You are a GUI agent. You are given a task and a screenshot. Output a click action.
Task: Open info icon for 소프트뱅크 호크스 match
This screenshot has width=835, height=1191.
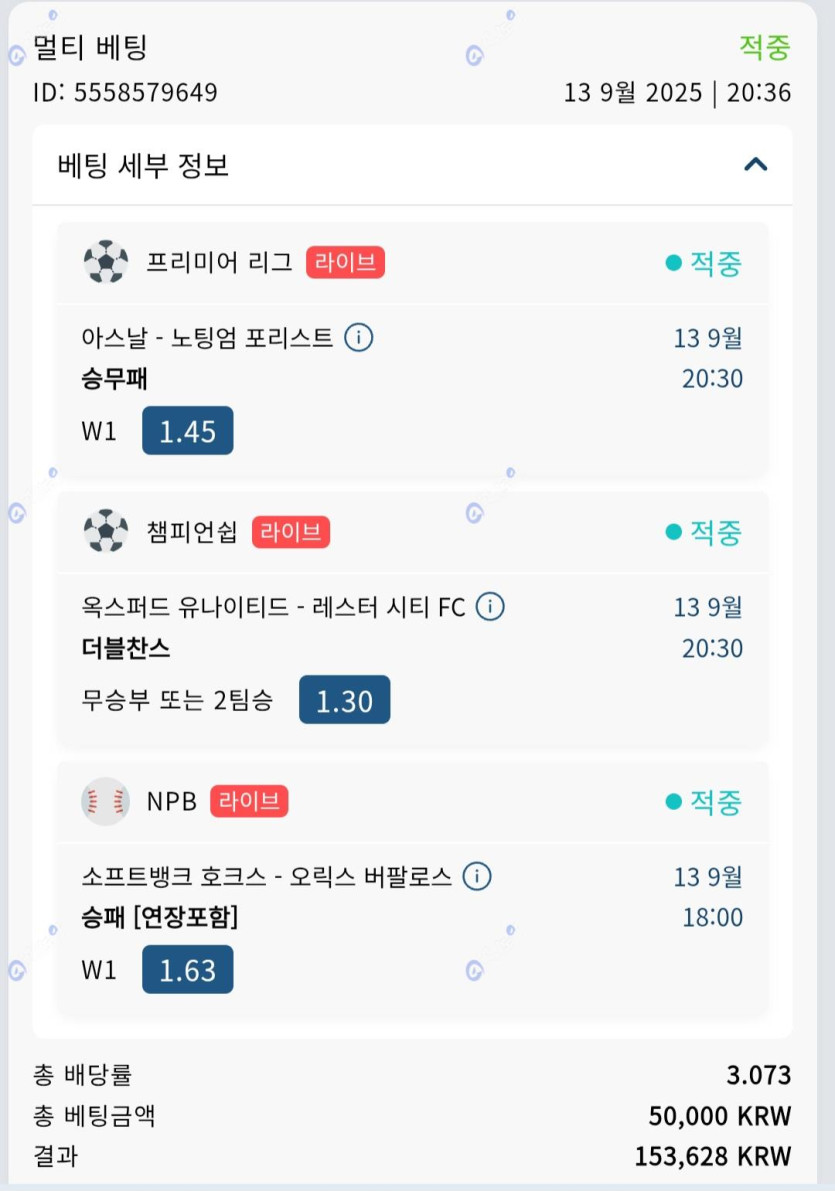477,877
